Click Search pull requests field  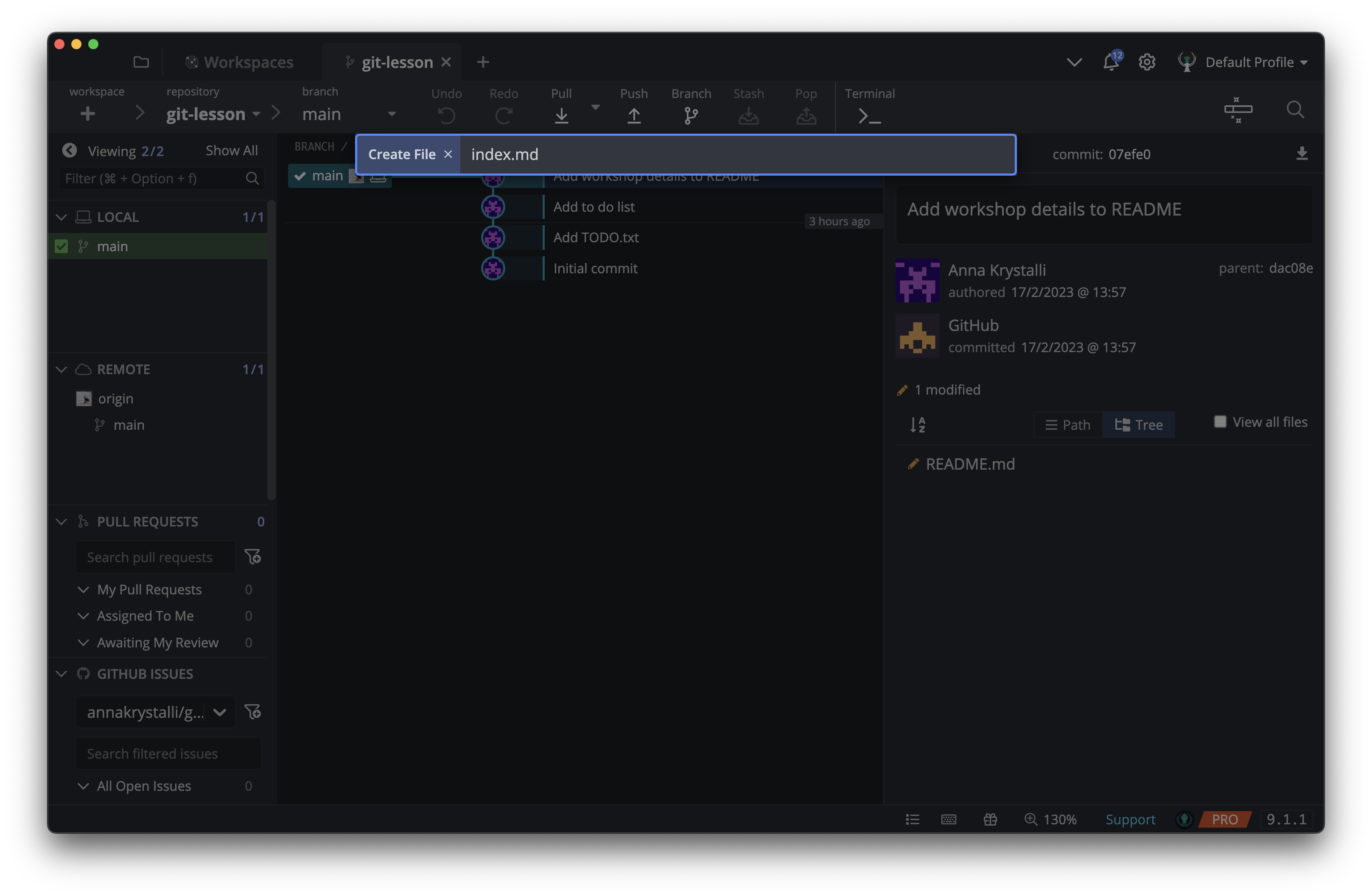155,557
